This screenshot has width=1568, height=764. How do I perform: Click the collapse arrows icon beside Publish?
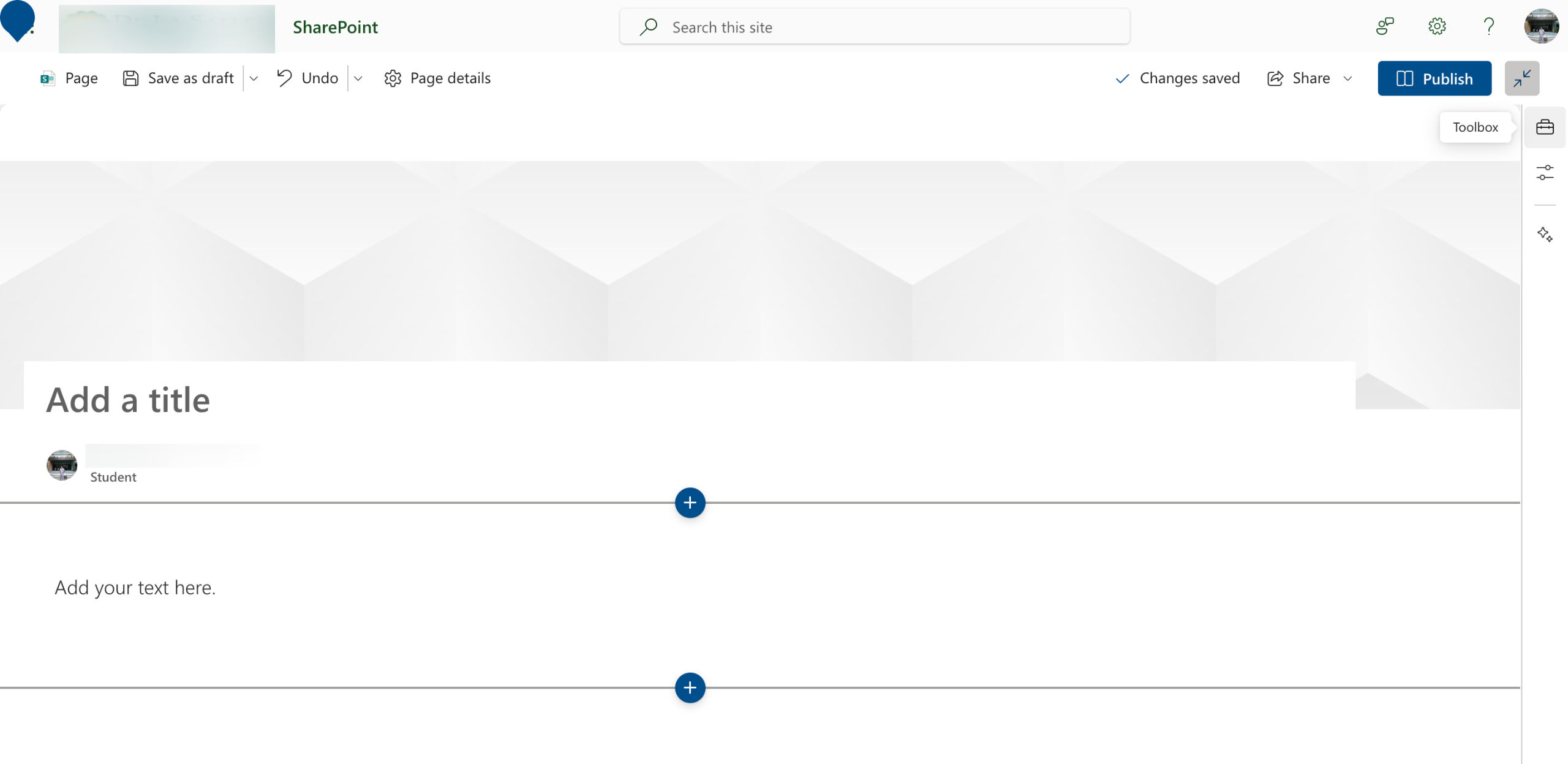click(1521, 78)
